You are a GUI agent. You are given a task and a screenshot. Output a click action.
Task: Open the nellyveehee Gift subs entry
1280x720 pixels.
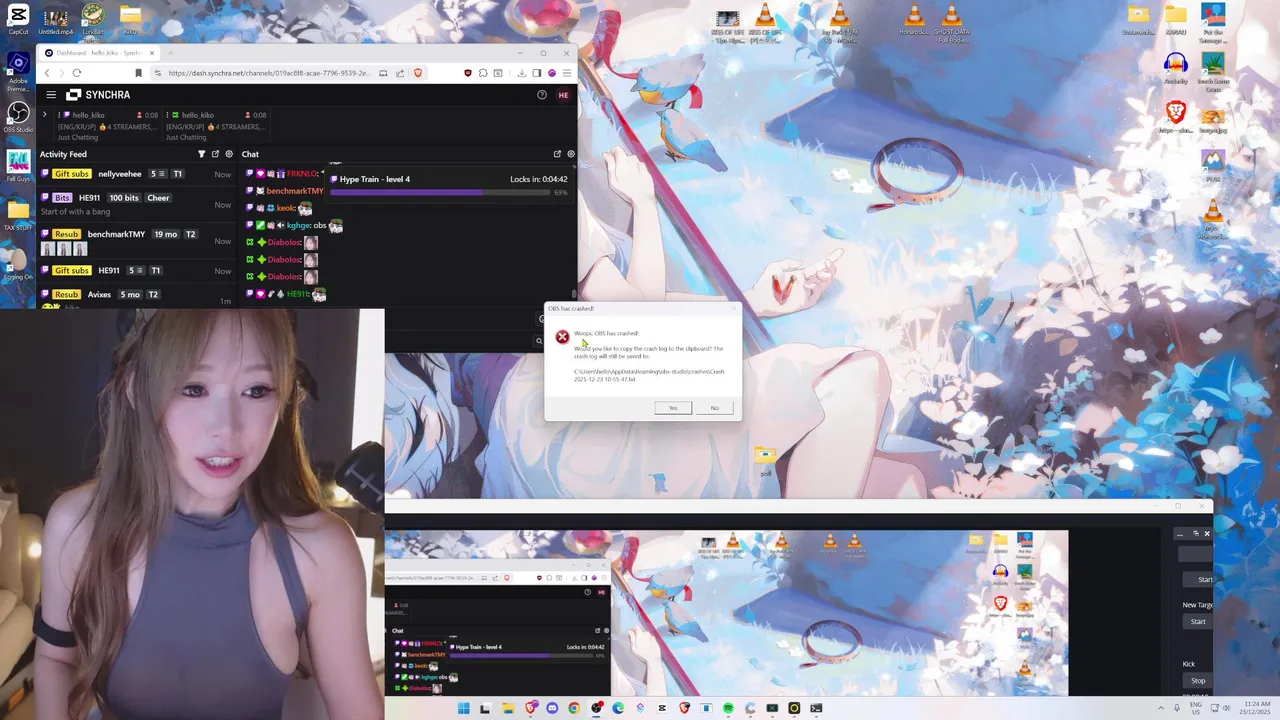(136, 174)
